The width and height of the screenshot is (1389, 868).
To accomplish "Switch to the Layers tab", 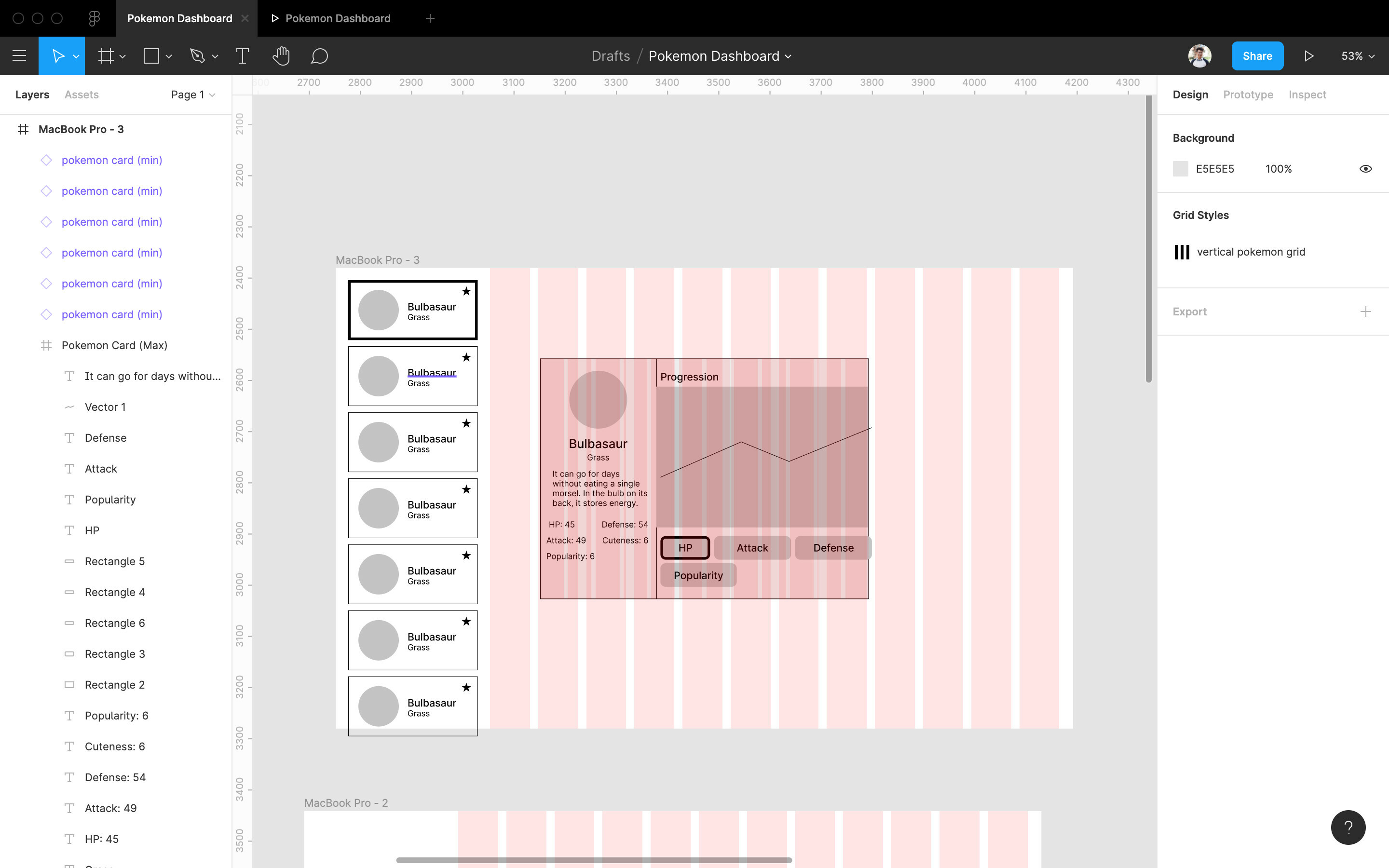I will click(32, 95).
